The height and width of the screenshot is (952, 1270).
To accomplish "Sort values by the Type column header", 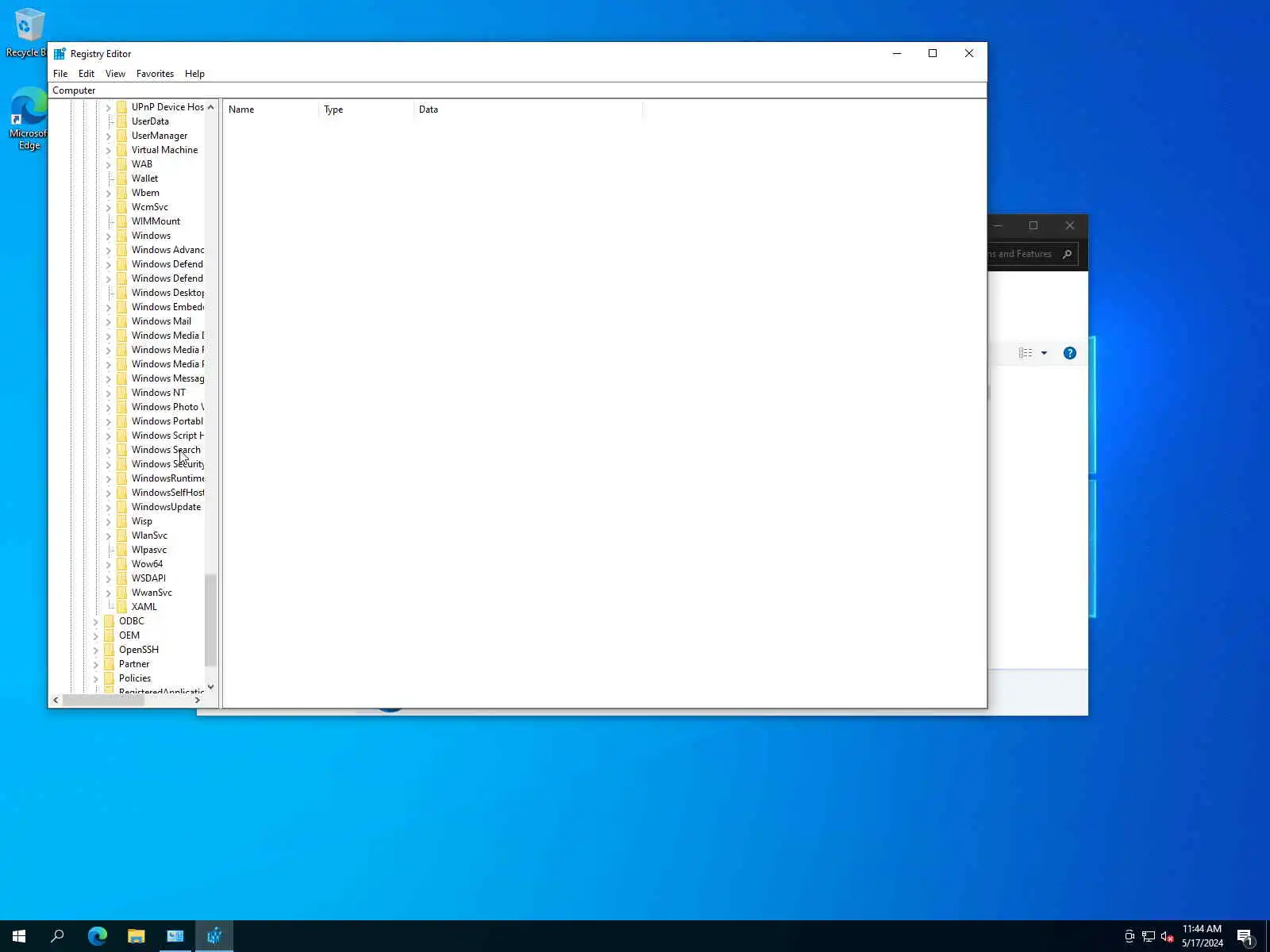I will (x=366, y=109).
